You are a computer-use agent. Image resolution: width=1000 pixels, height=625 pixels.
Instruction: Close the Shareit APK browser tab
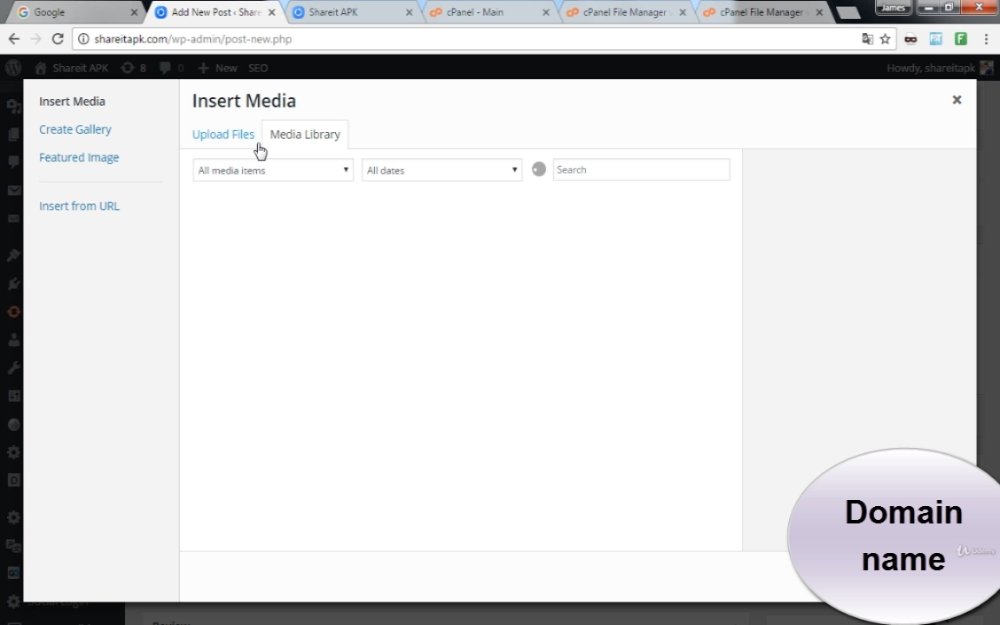coord(409,12)
